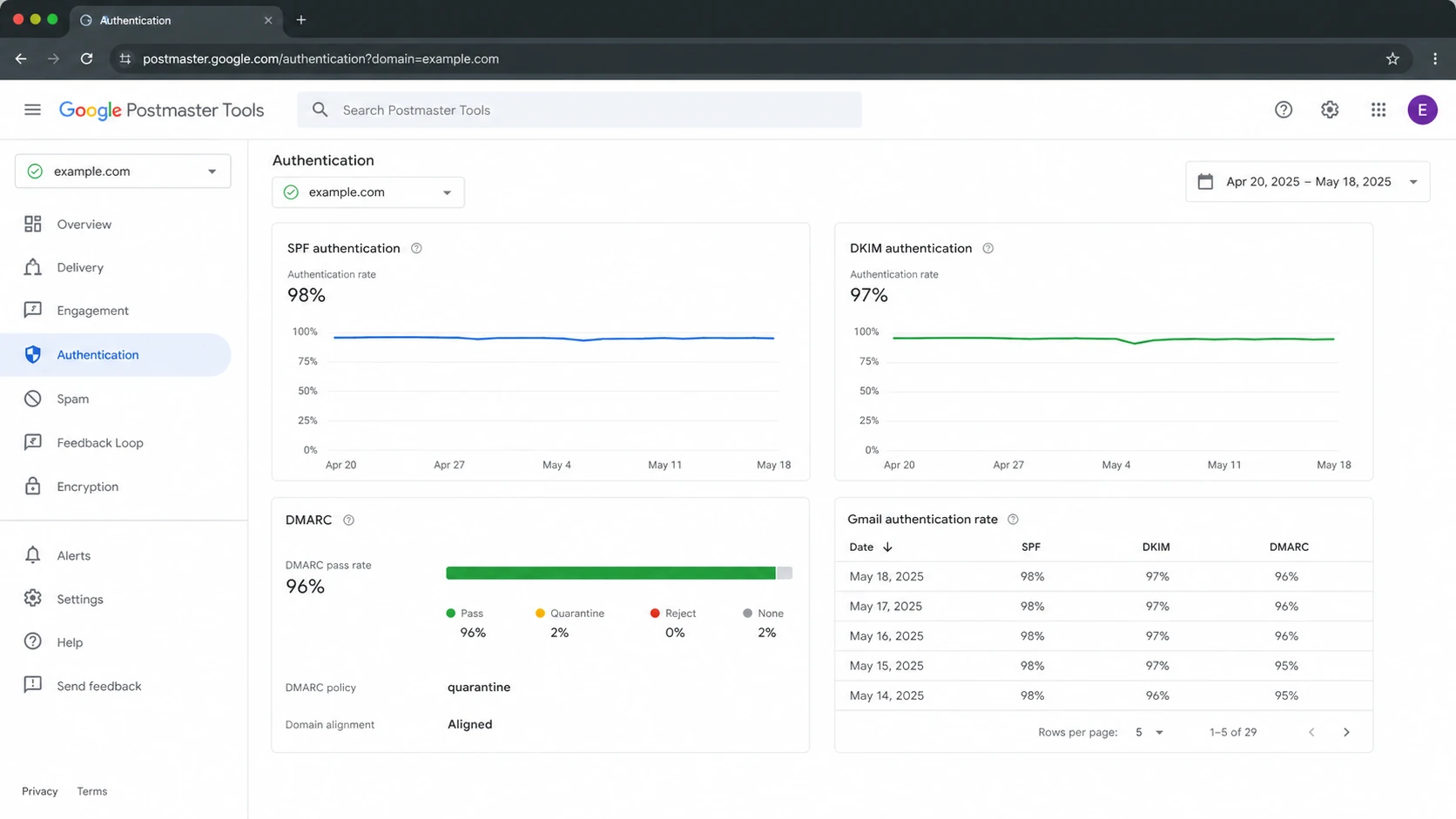Click the Delivery sidebar icon
Screen dimensions: 1456x819
click(x=33, y=267)
